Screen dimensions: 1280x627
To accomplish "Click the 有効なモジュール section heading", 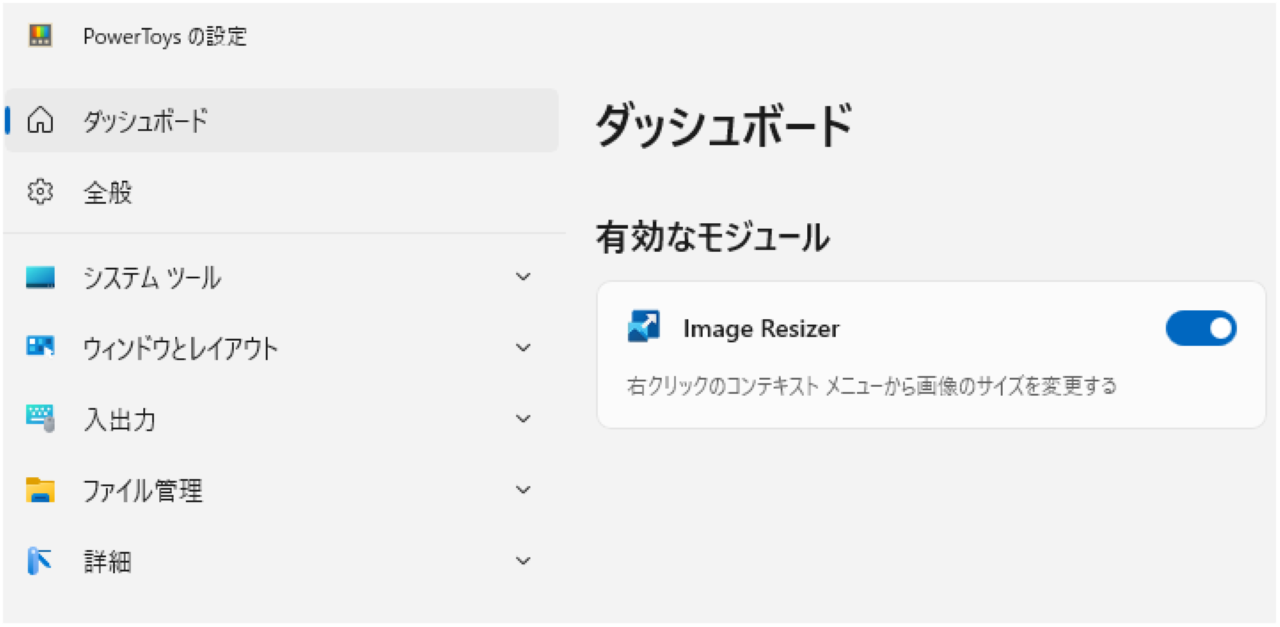I will point(712,238).
